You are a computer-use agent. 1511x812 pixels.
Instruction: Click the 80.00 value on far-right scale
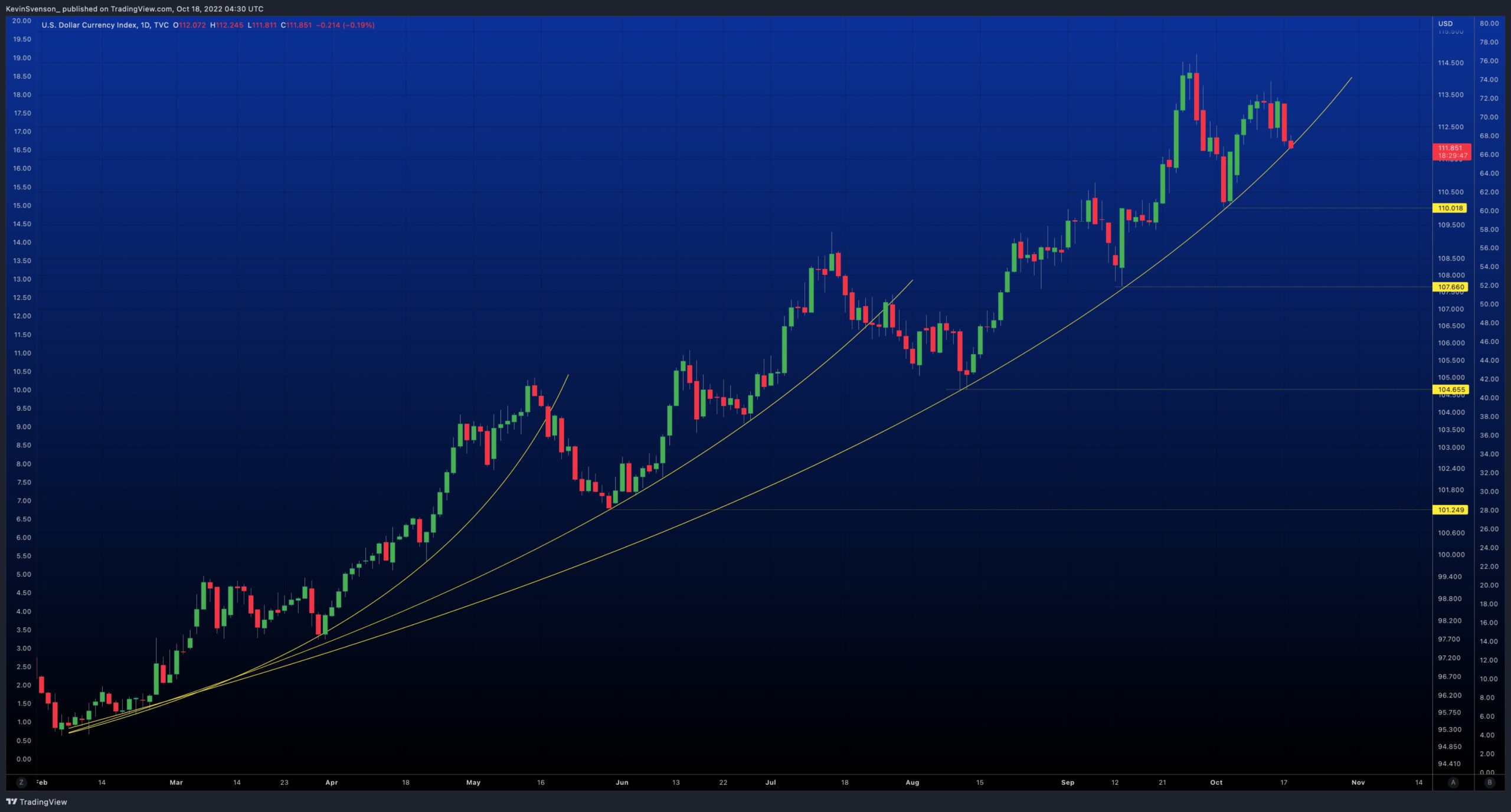pyautogui.click(x=1489, y=24)
